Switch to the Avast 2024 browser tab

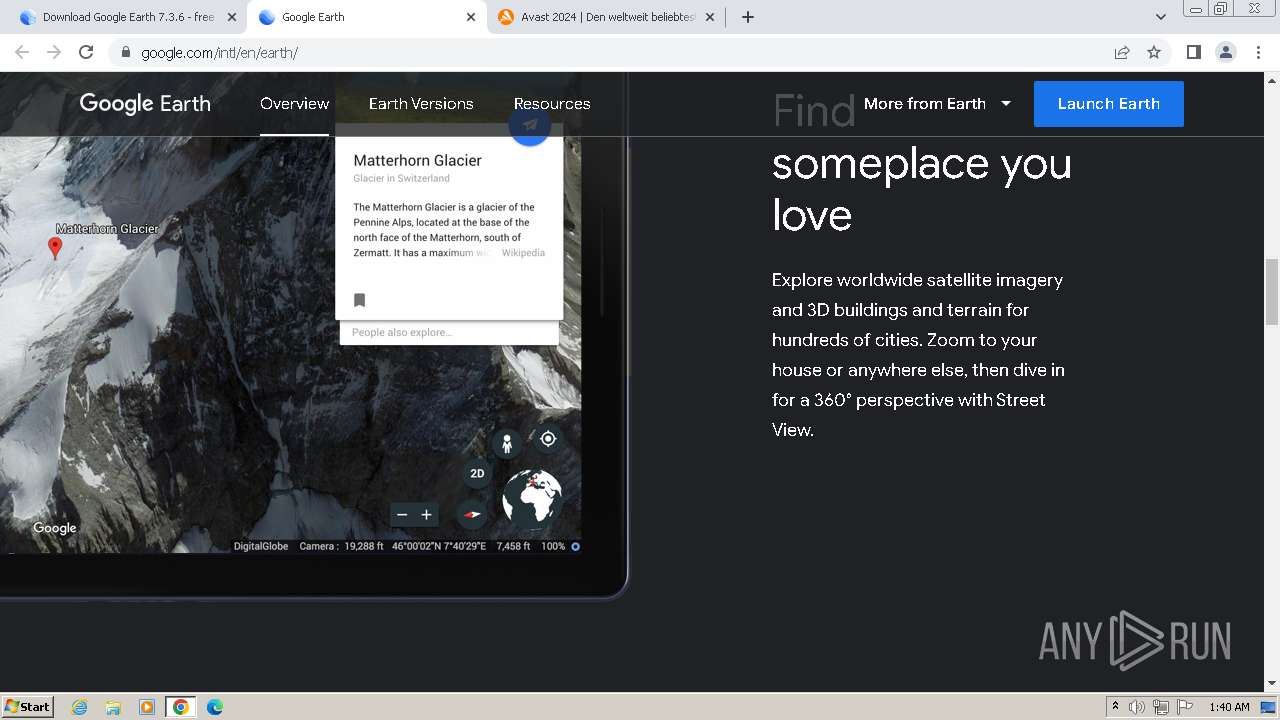[607, 17]
